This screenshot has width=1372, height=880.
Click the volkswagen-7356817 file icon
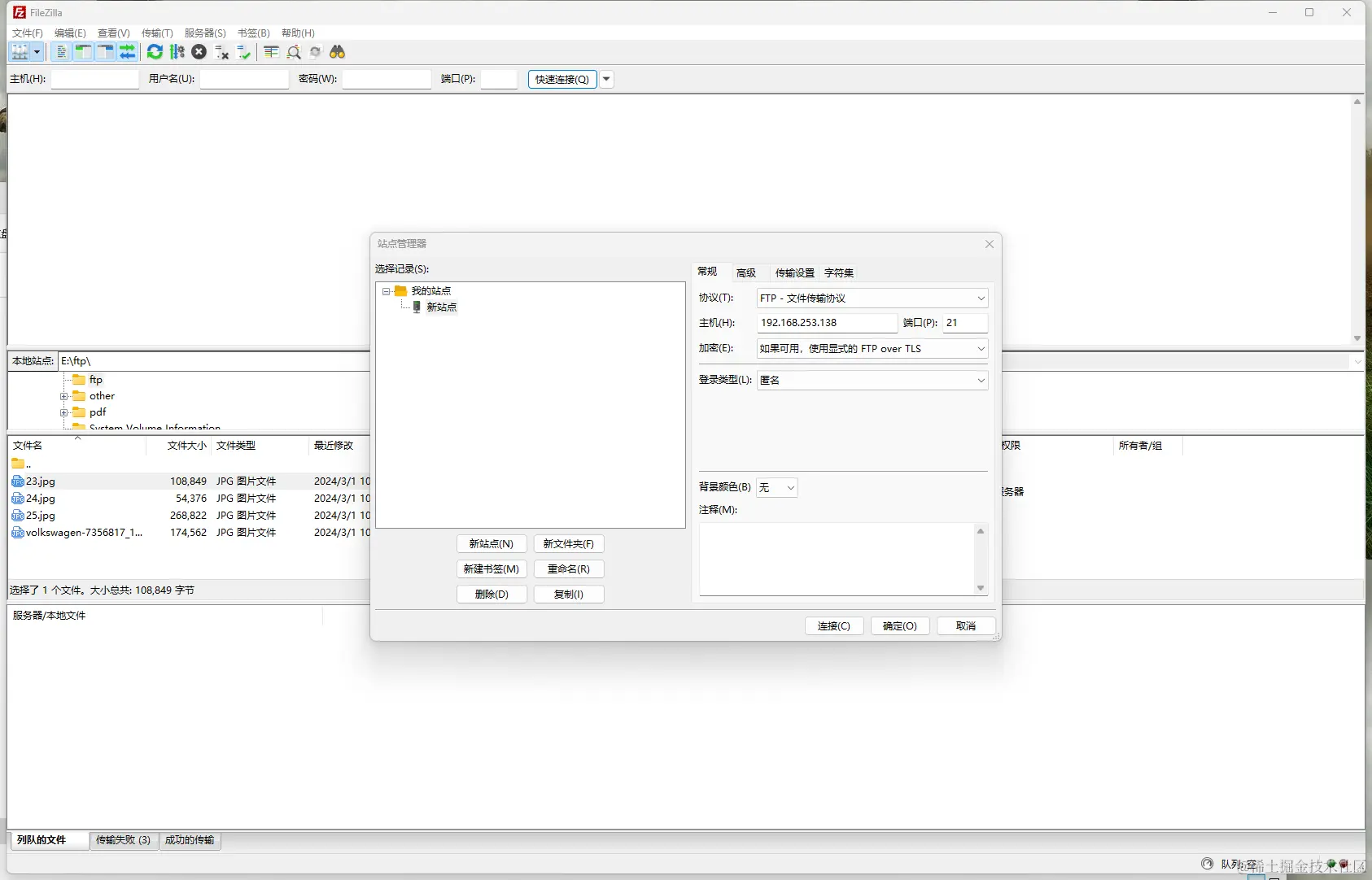pos(18,533)
